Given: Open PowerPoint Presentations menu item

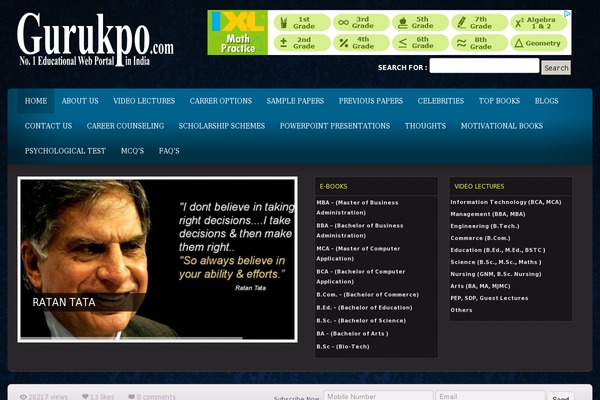Looking at the screenshot, I should [335, 126].
